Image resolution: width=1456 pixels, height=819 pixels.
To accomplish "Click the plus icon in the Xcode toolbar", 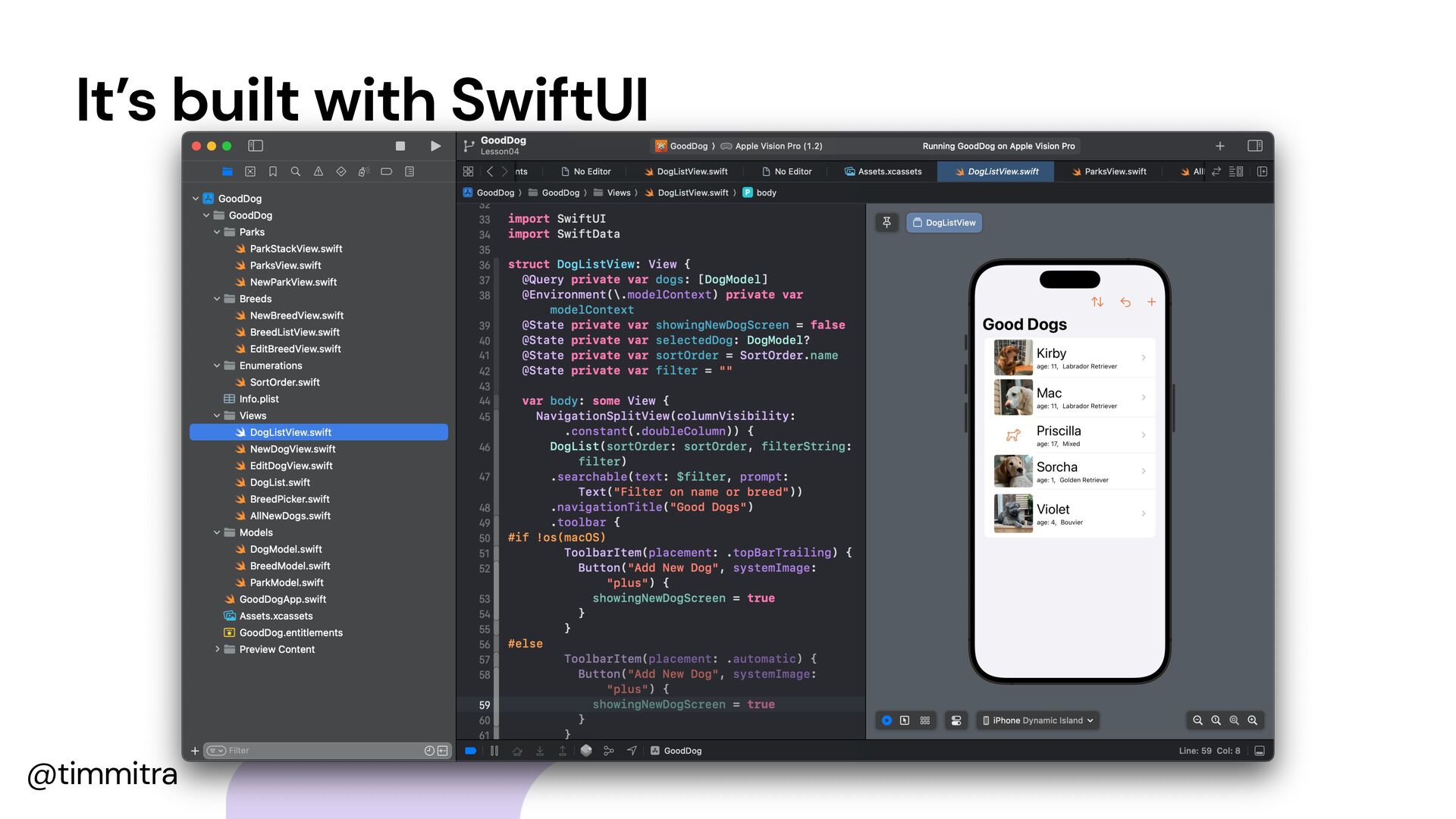I will click(x=1219, y=146).
